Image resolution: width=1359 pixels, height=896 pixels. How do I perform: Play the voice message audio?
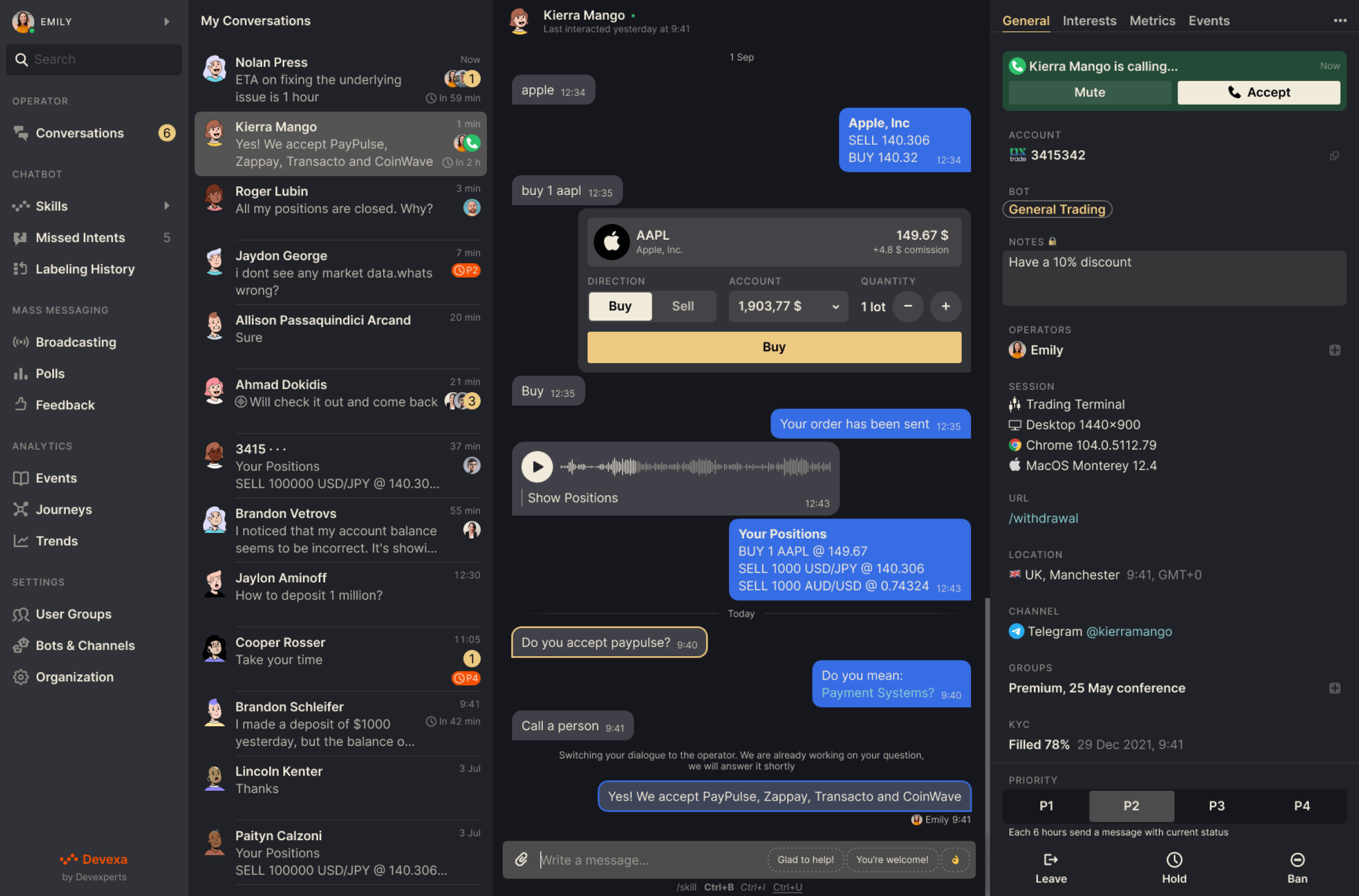point(536,465)
